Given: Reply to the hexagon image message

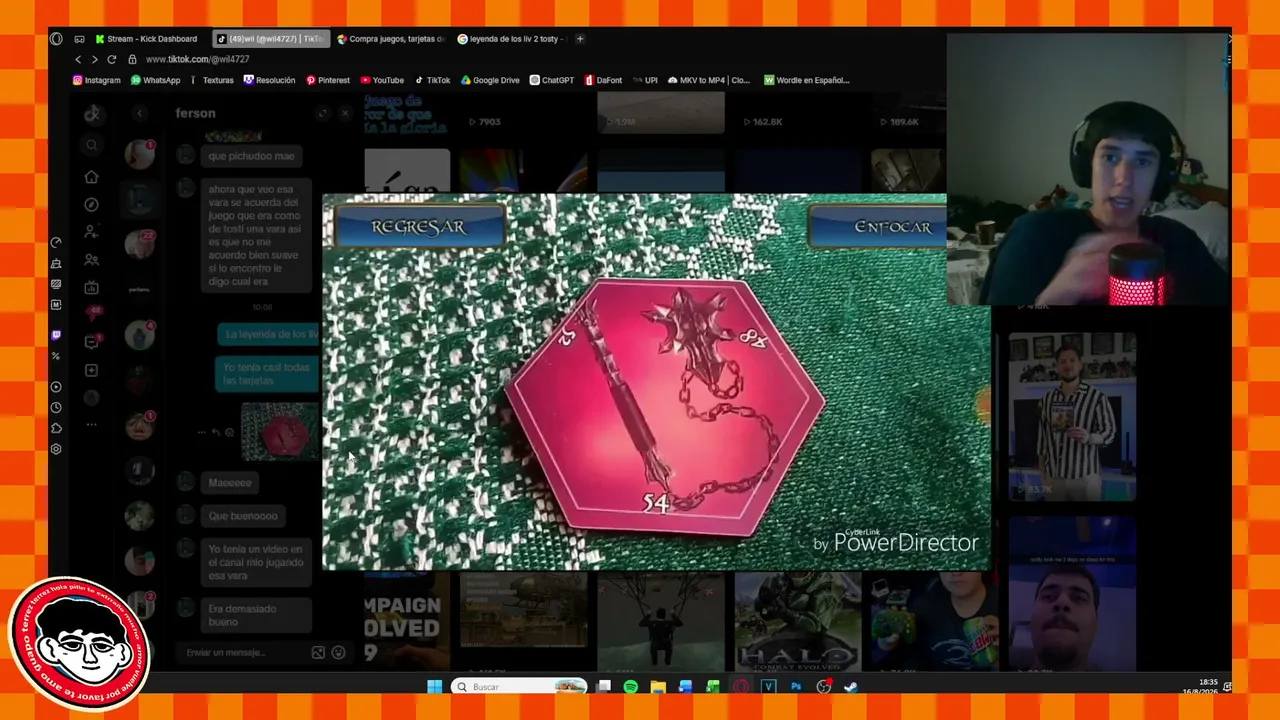Looking at the screenshot, I should pos(215,433).
